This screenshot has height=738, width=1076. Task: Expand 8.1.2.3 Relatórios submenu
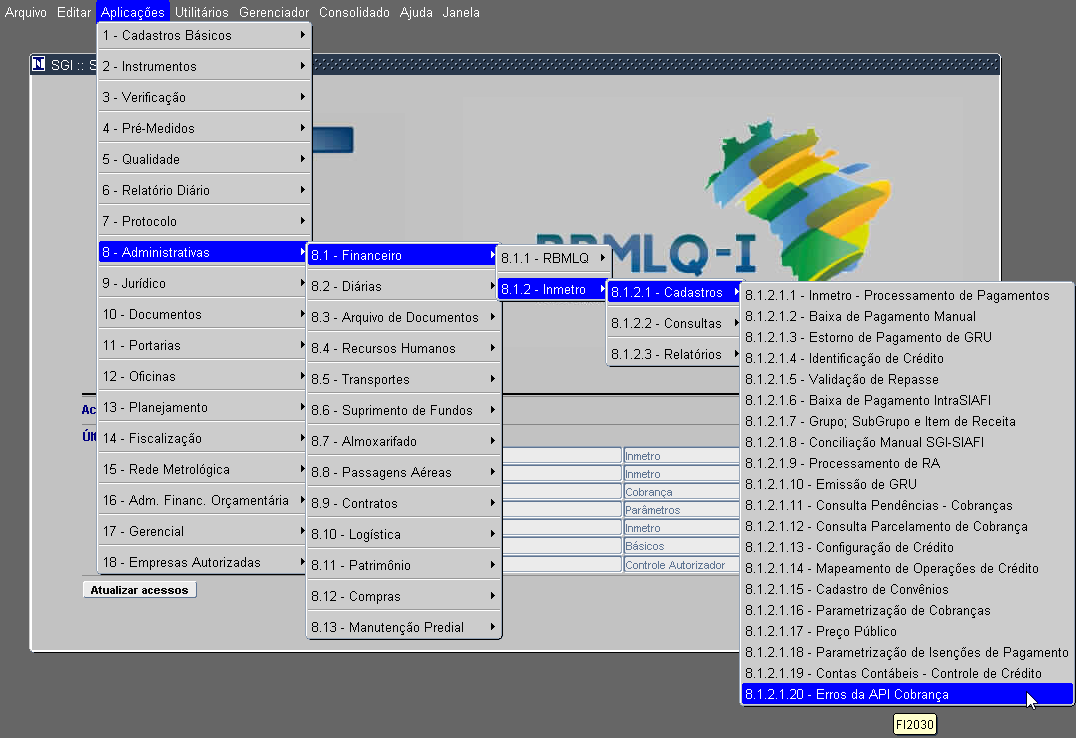coord(674,354)
